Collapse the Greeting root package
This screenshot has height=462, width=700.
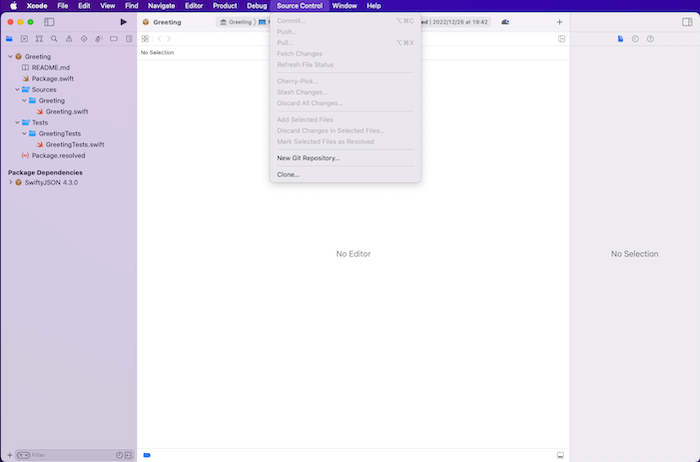[x=10, y=57]
